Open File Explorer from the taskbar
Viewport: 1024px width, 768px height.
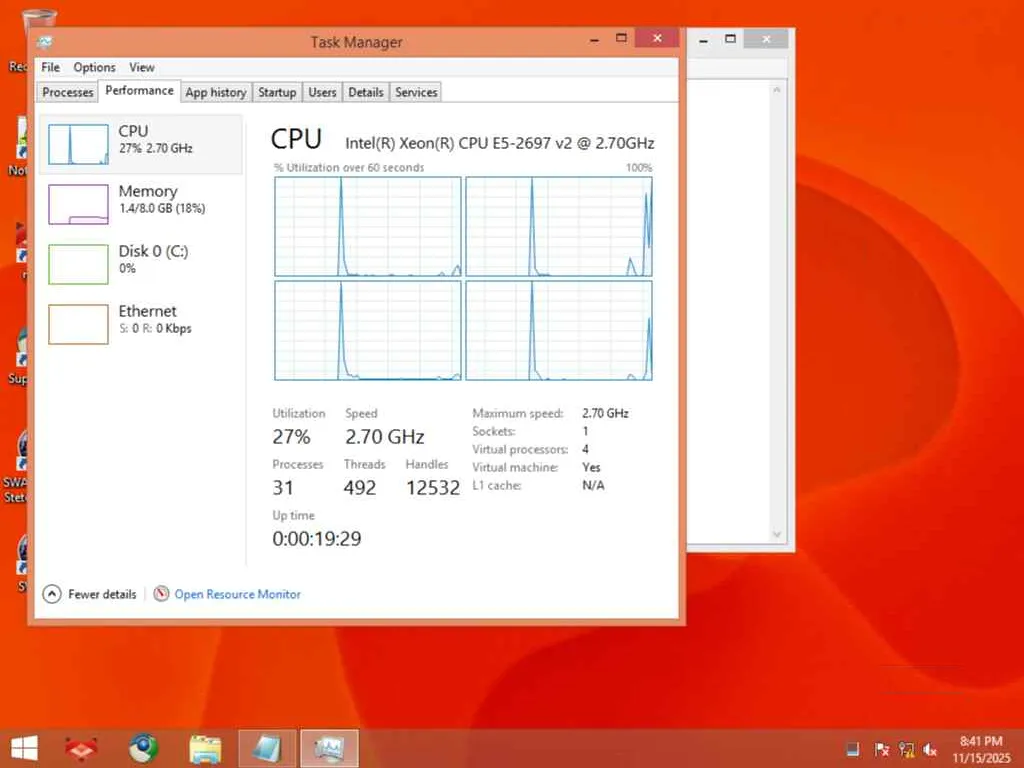[x=205, y=748]
